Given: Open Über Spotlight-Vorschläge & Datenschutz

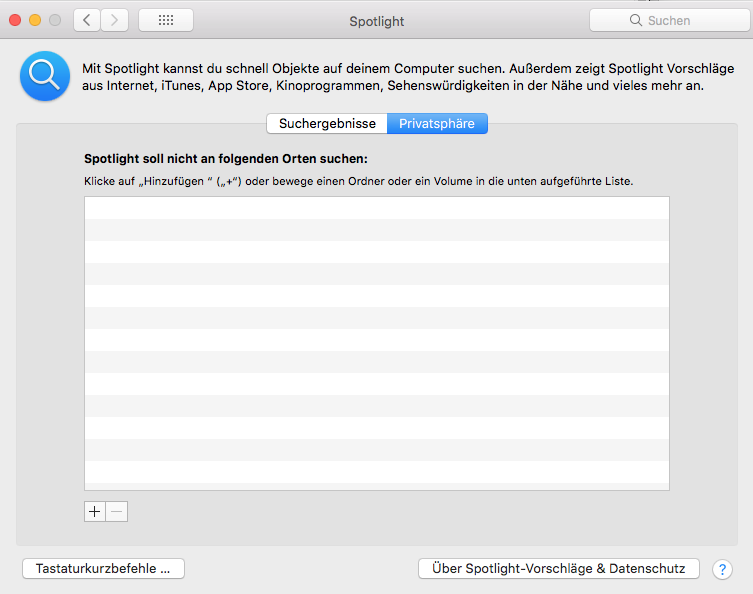Looking at the screenshot, I should click(559, 569).
